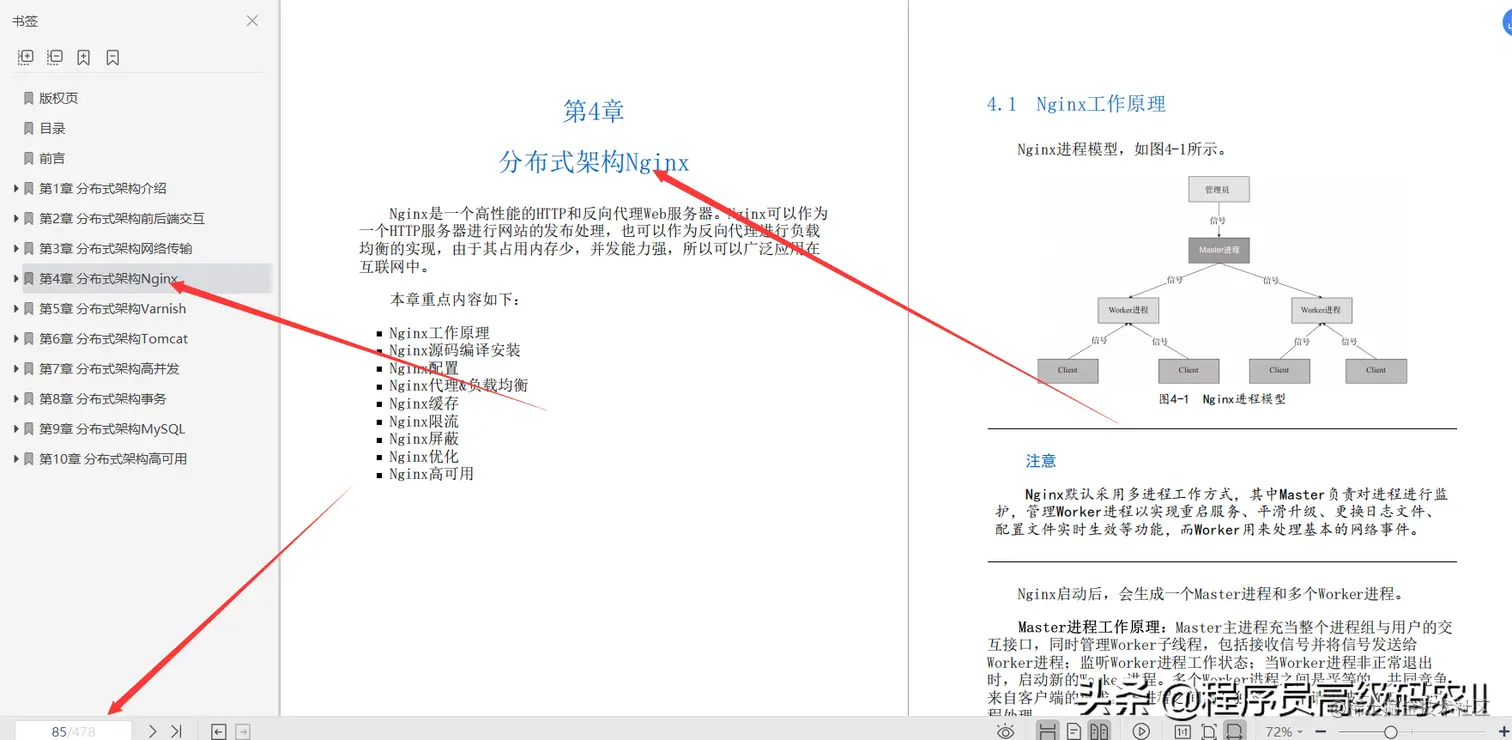Enable continuous scrolling layout
Viewport: 1512px width, 740px height.
click(1047, 731)
